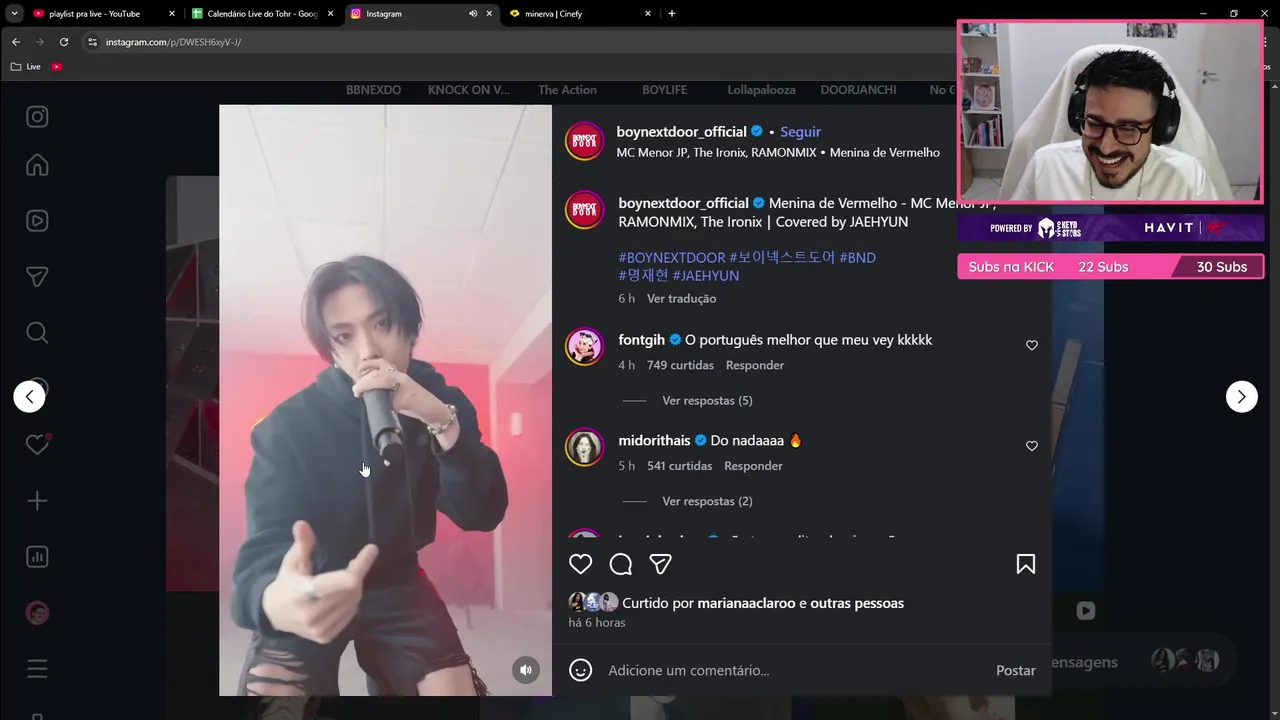This screenshot has width=1280, height=720.
Task: Expand replies to midorithais's comment
Action: 707,501
